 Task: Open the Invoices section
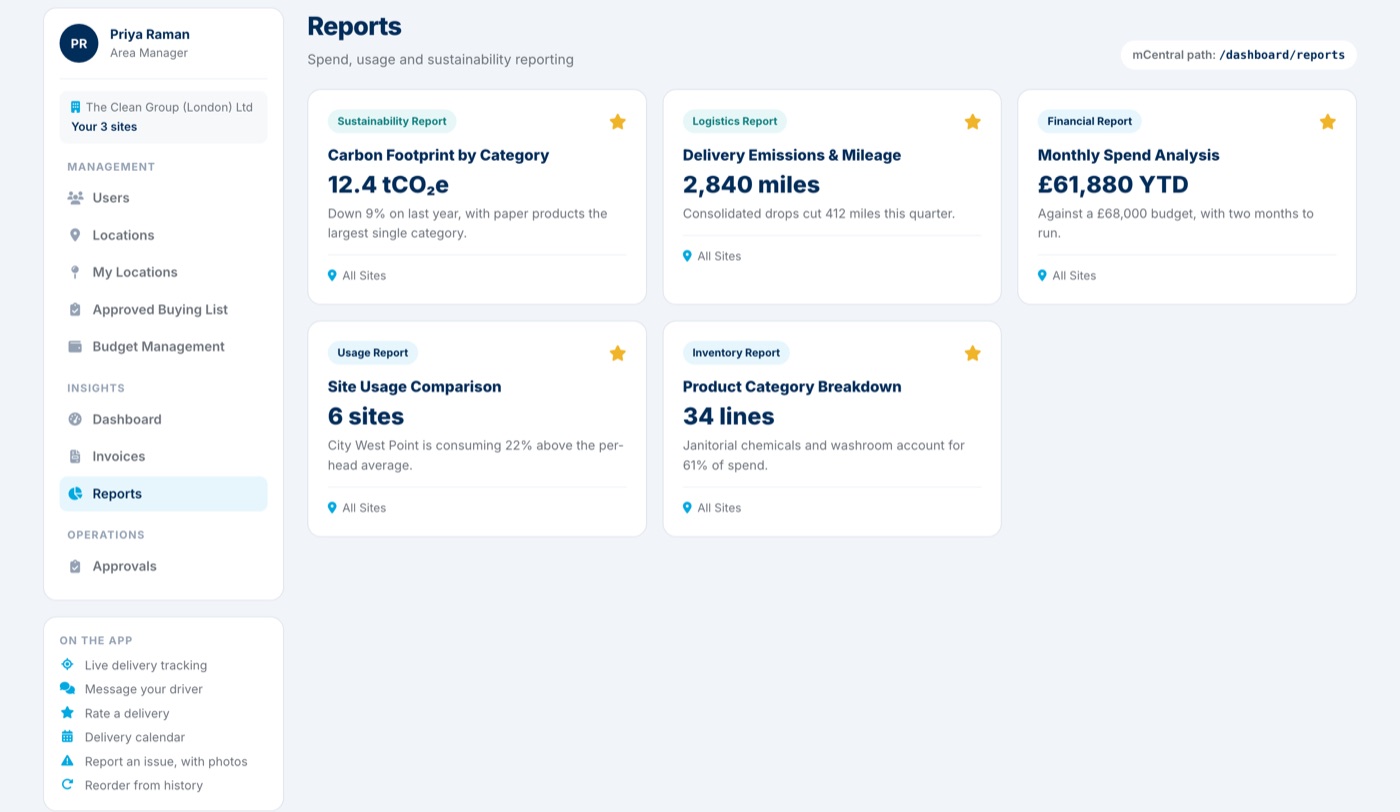point(164,456)
